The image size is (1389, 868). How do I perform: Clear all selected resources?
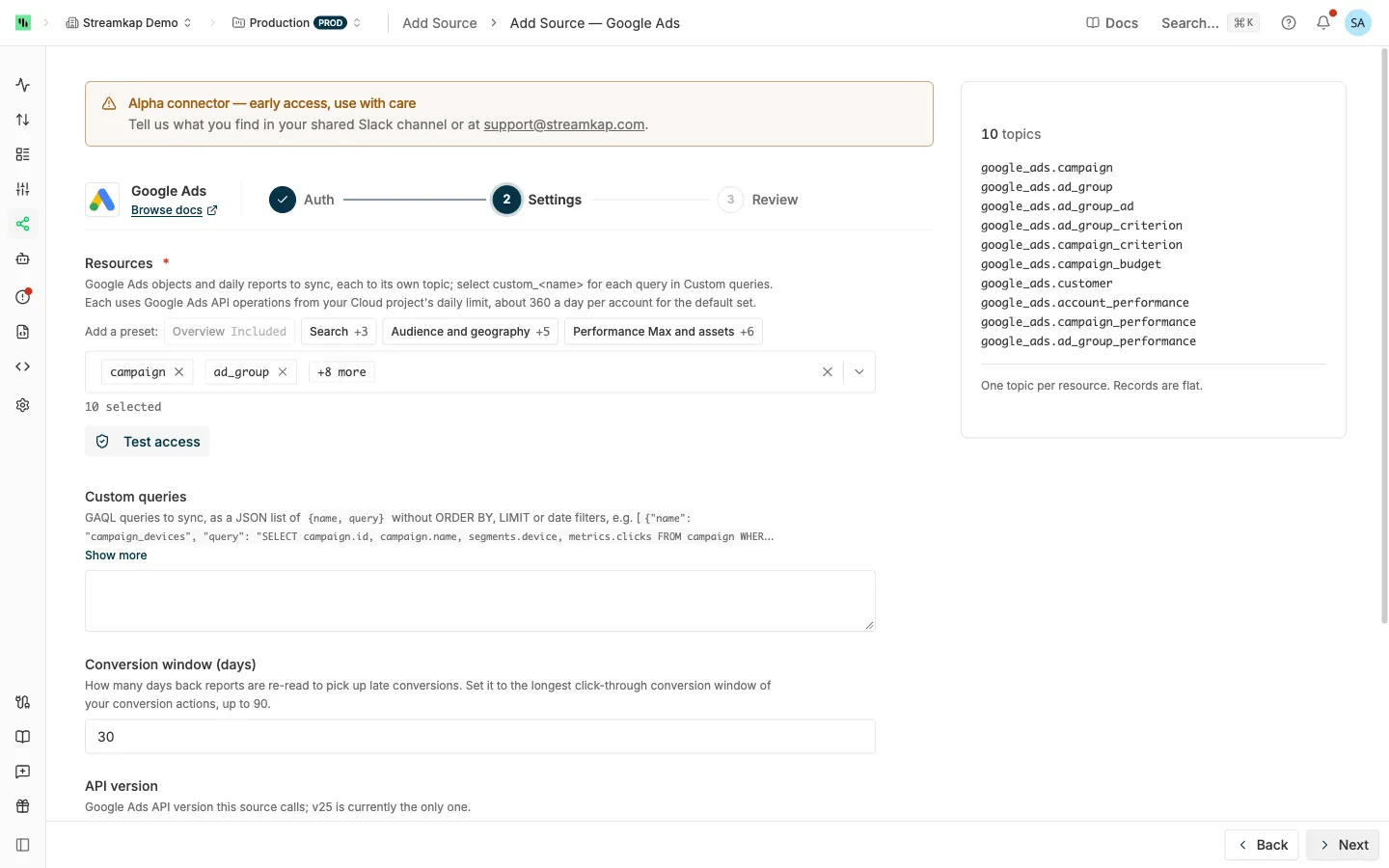click(x=828, y=372)
